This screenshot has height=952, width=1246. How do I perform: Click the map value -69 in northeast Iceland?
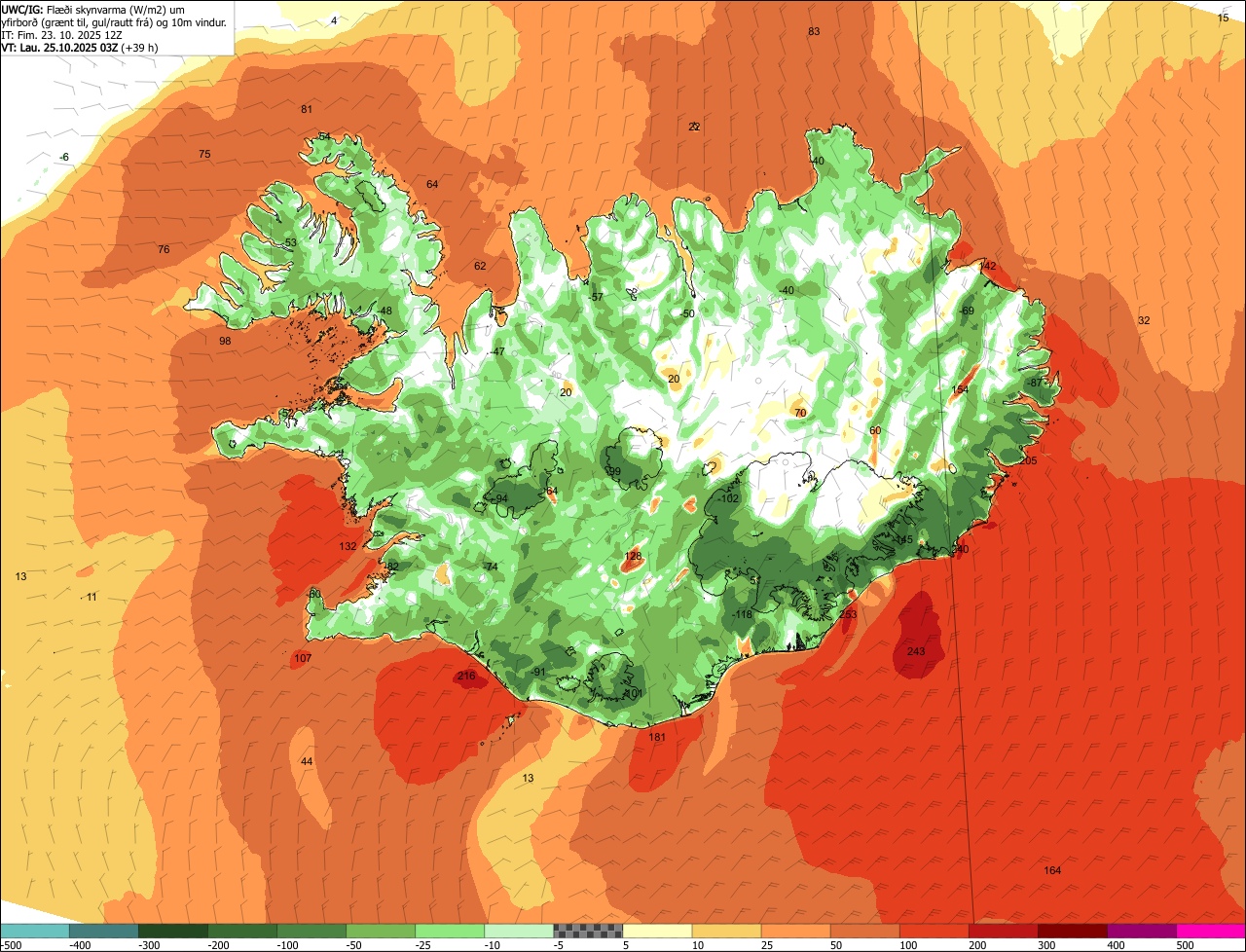click(x=966, y=311)
